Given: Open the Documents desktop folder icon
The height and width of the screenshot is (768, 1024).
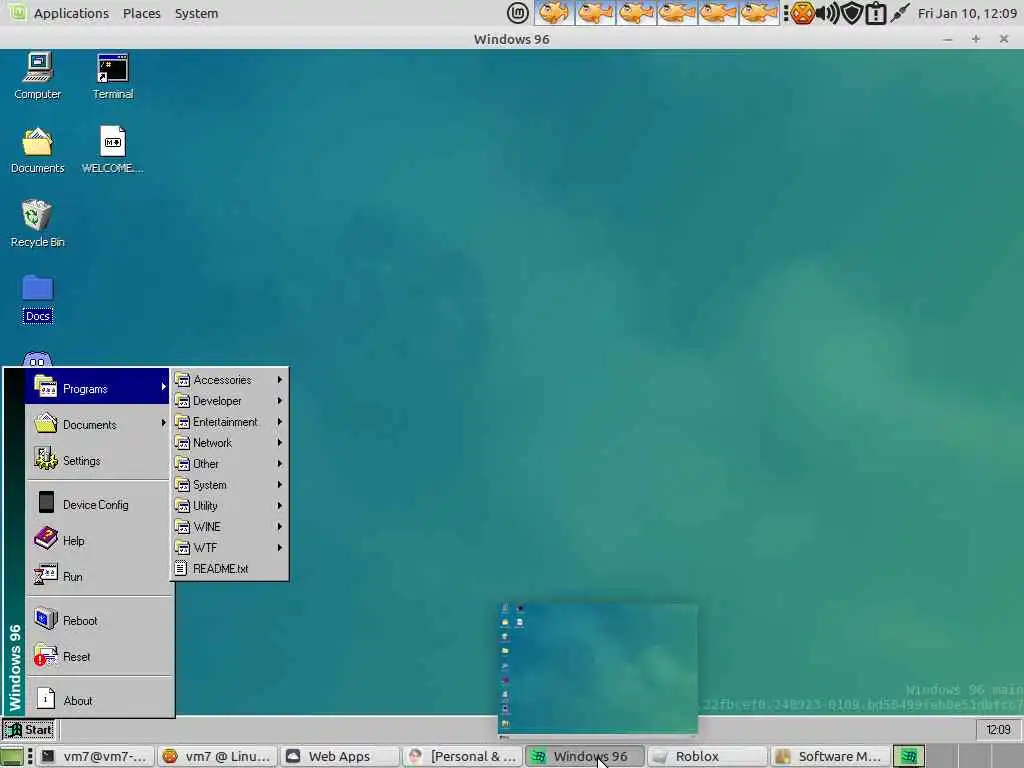Looking at the screenshot, I should pyautogui.click(x=37, y=150).
